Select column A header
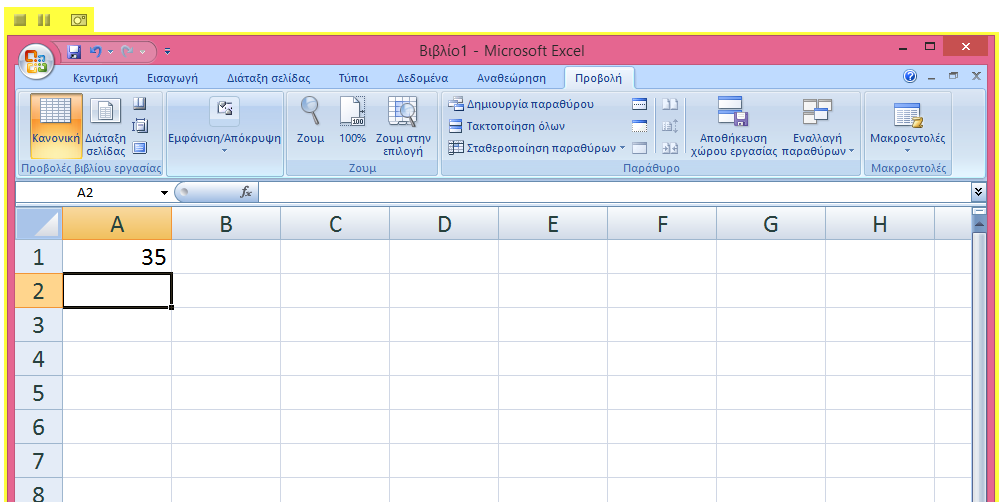1004x502 pixels. click(117, 224)
